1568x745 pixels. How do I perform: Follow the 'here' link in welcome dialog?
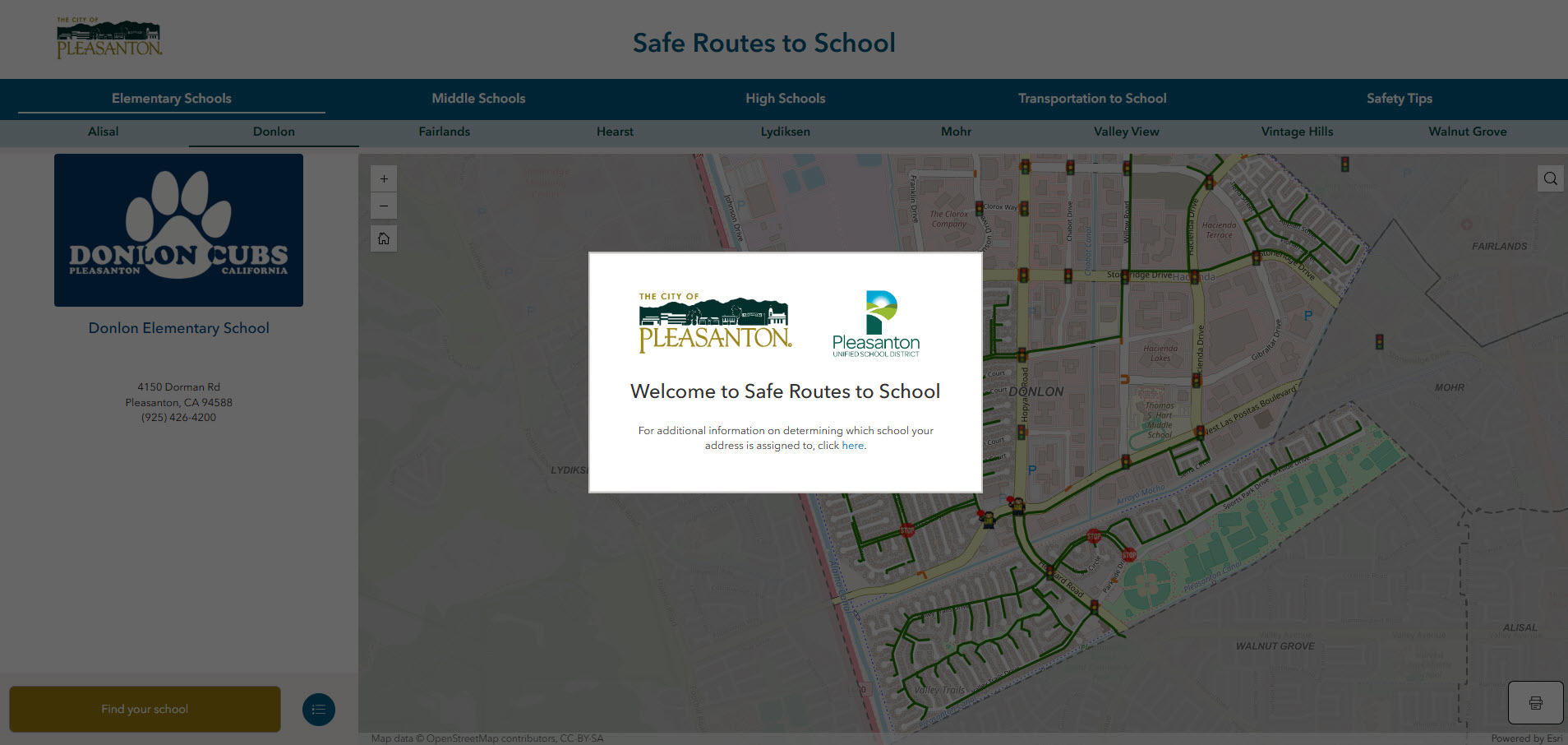(x=852, y=446)
